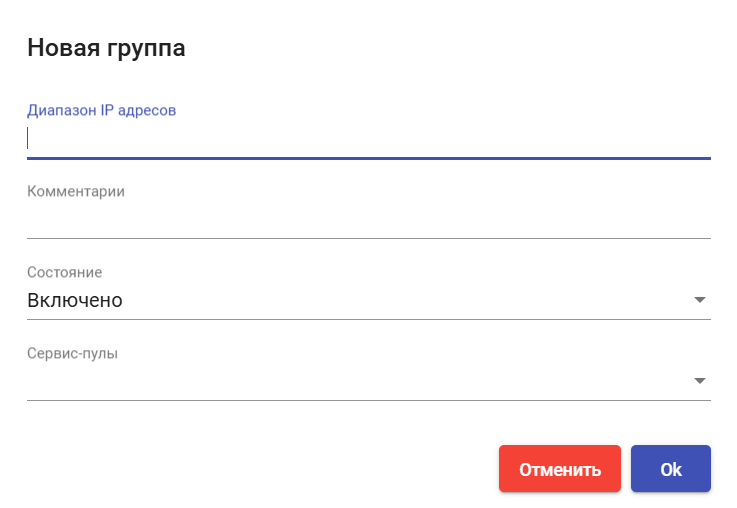The height and width of the screenshot is (508, 737).
Task: Click the Сервис-пулы label
Action: (72, 353)
